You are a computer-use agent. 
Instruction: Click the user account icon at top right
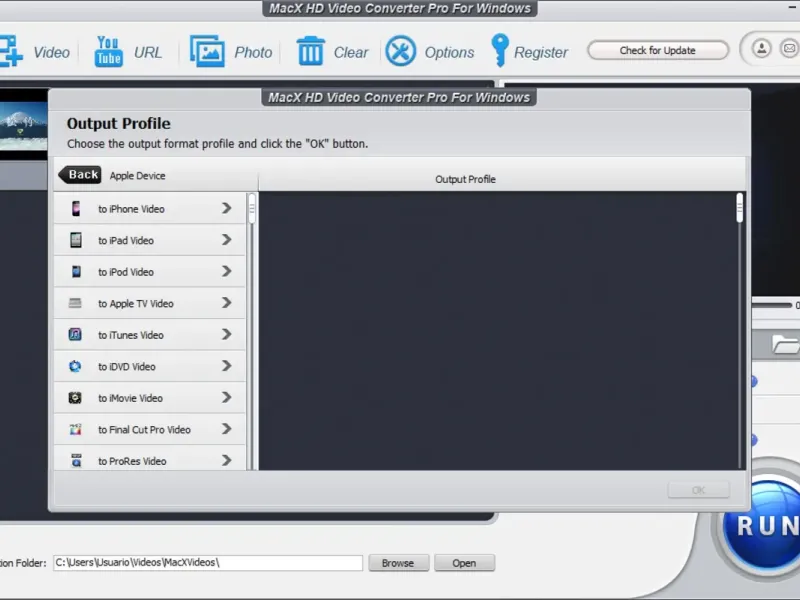[761, 49]
